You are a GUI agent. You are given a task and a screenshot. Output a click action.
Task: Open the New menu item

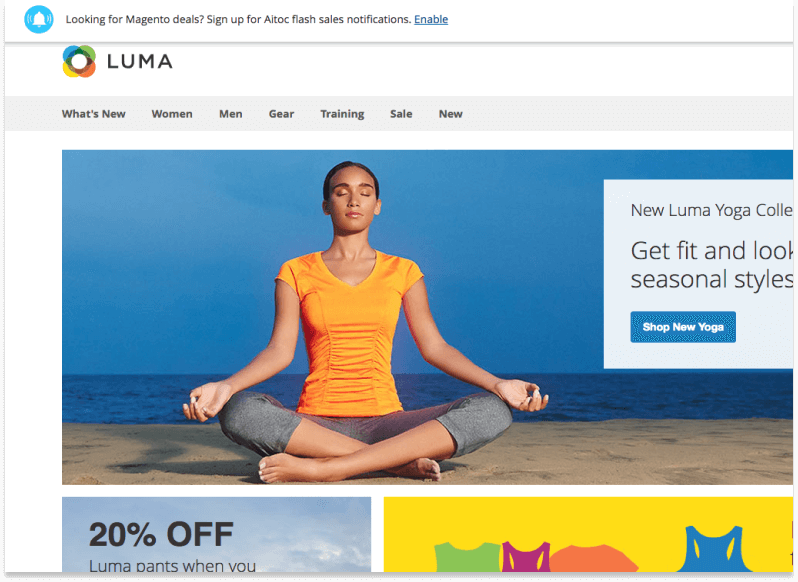[450, 114]
